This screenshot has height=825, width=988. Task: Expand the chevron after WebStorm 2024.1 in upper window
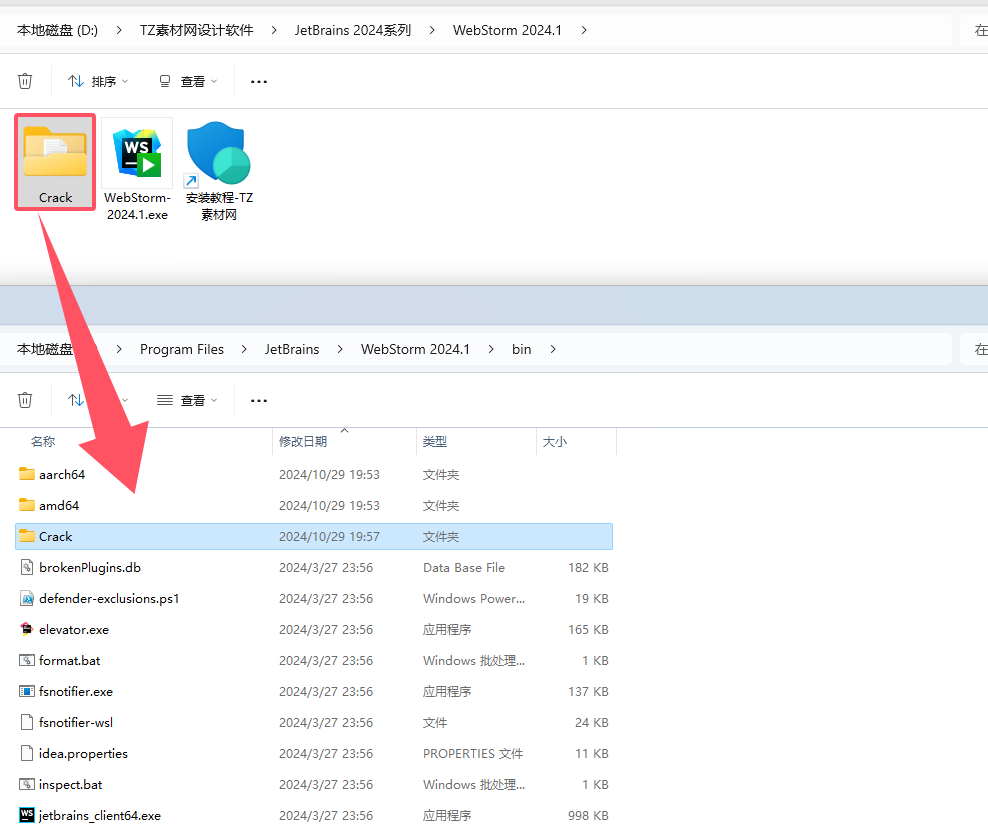(x=584, y=30)
